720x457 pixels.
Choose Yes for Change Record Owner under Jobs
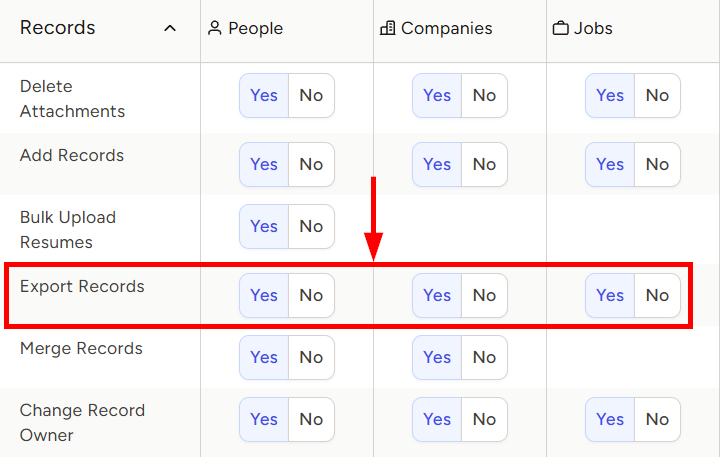tap(610, 419)
